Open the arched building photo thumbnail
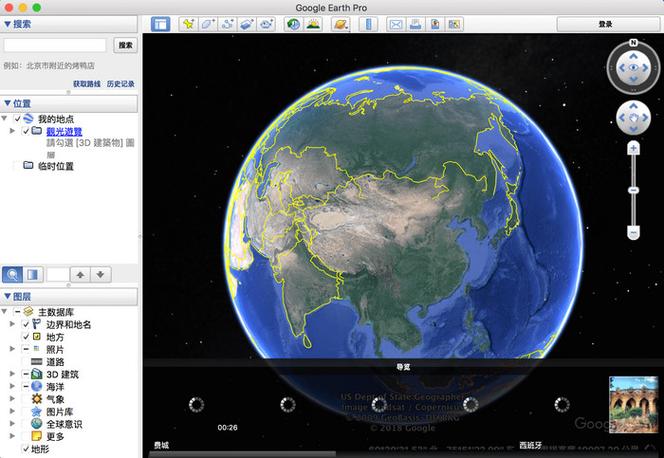Image resolution: width=664 pixels, height=458 pixels. 634,404
